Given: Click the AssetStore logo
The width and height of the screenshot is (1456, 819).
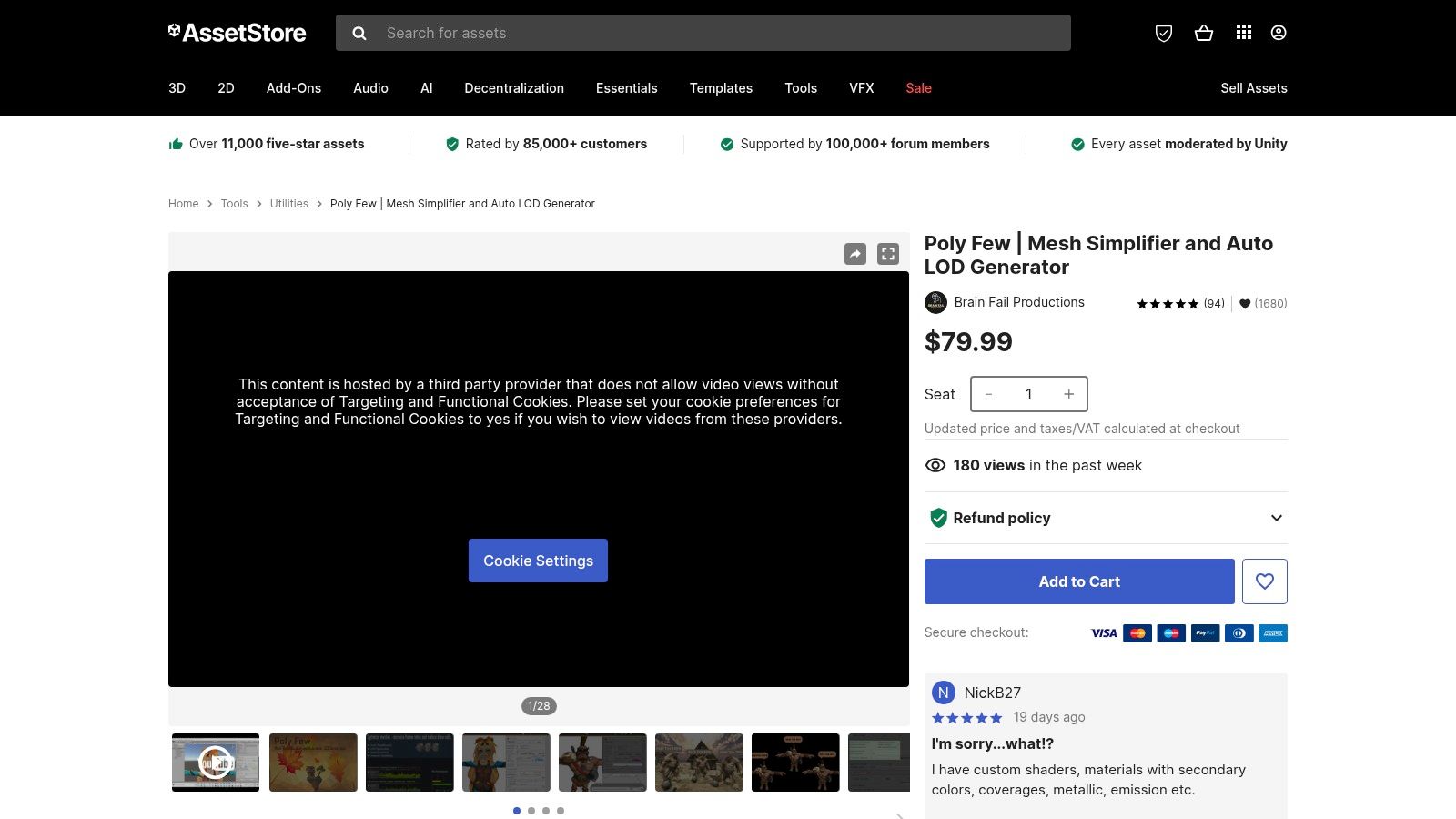Looking at the screenshot, I should click(238, 33).
